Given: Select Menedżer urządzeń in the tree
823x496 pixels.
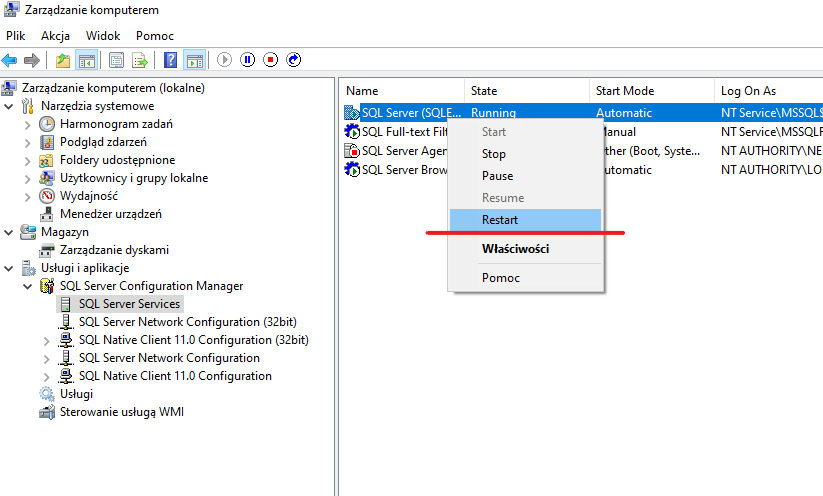Looking at the screenshot, I should tap(110, 214).
